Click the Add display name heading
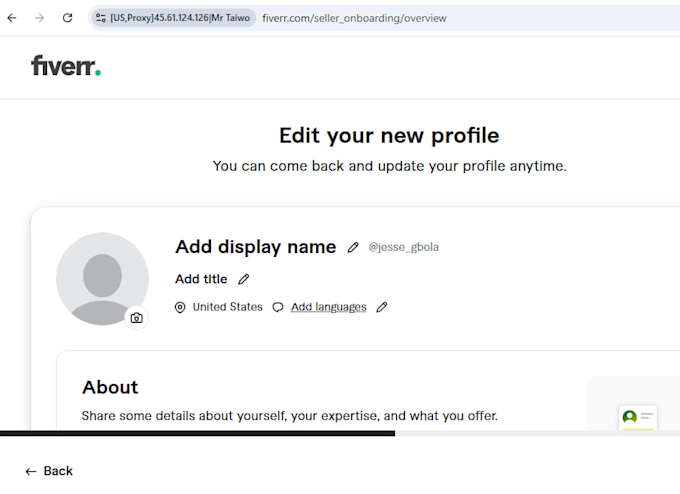Viewport: 680px width, 494px height. (255, 247)
